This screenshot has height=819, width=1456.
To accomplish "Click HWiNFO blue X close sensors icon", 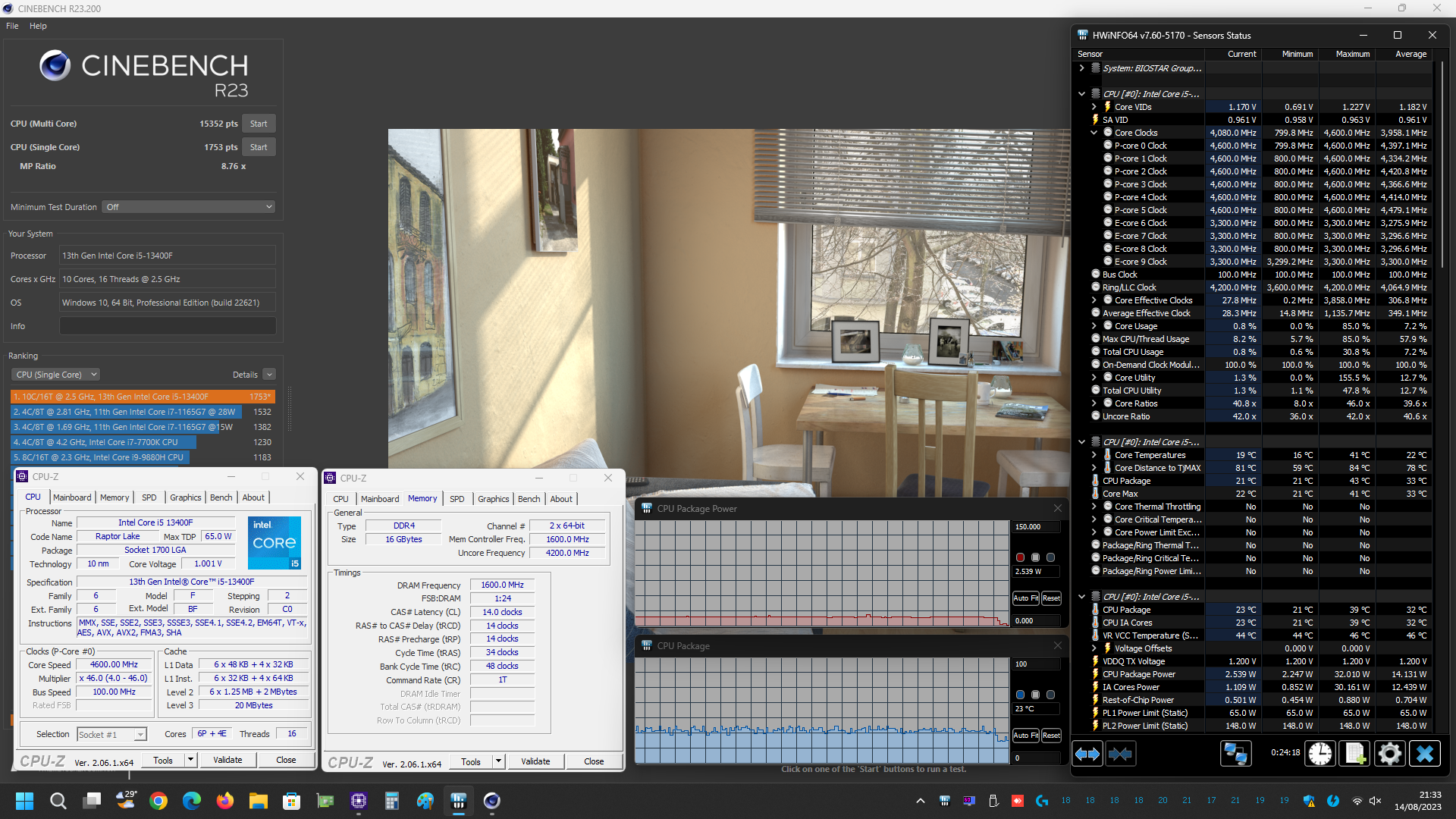I will (x=1424, y=754).
